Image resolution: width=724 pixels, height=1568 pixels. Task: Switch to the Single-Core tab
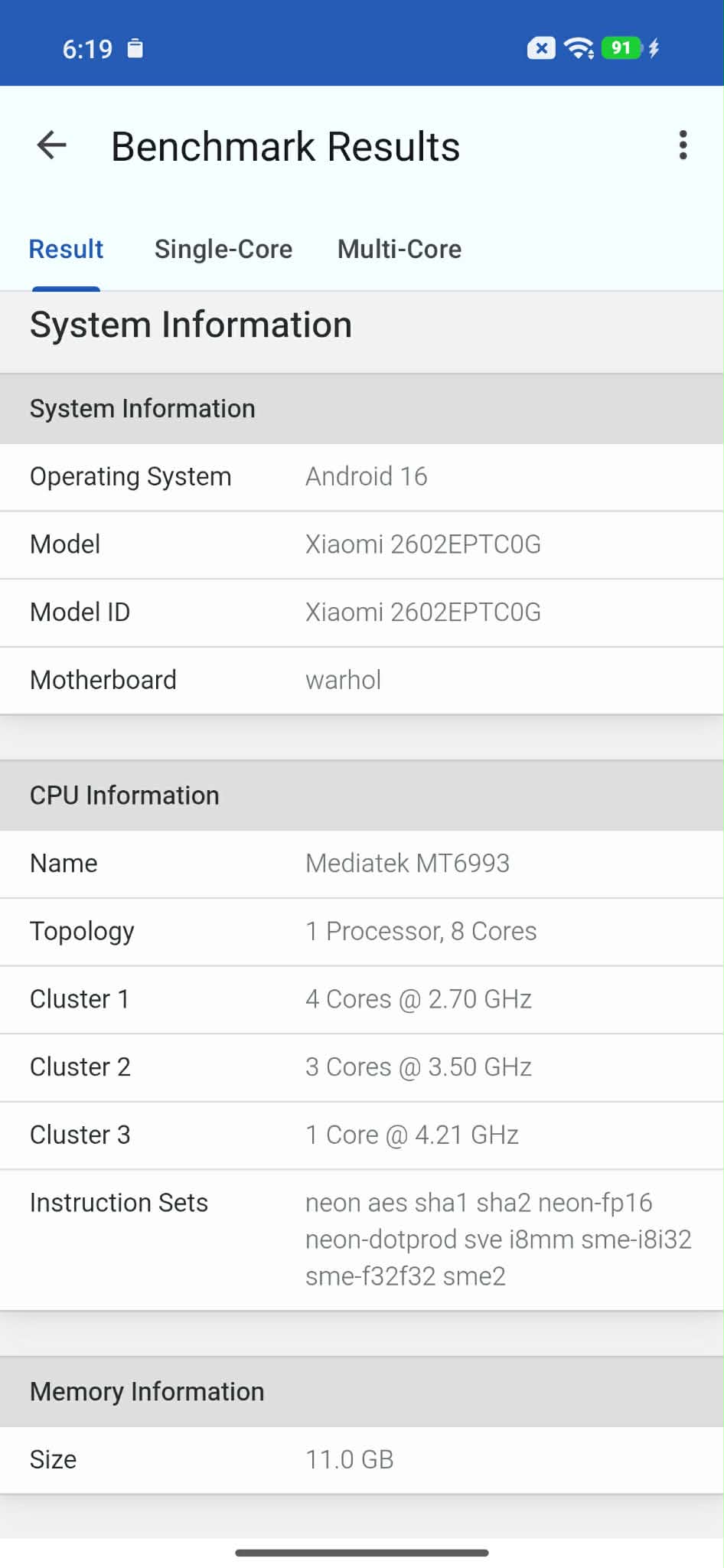(223, 249)
